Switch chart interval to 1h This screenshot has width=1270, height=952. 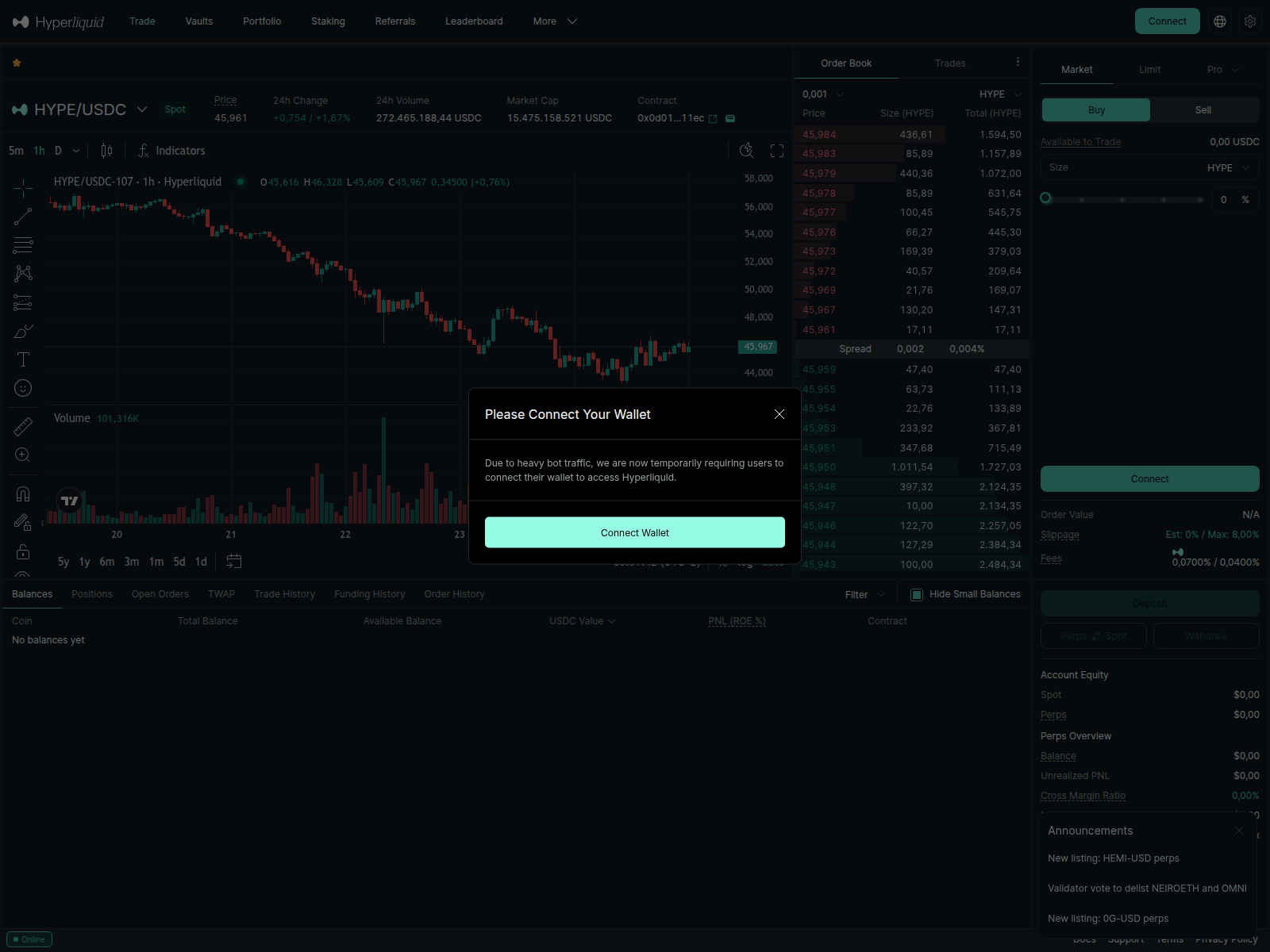click(x=40, y=151)
